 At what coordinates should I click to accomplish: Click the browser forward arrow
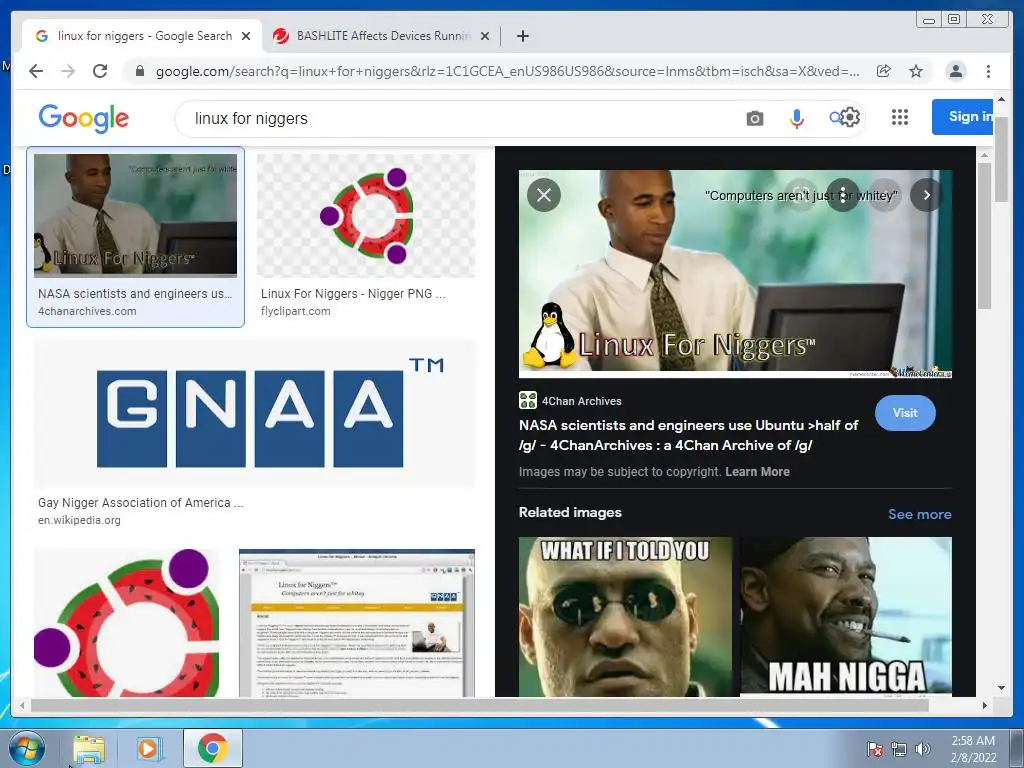68,71
